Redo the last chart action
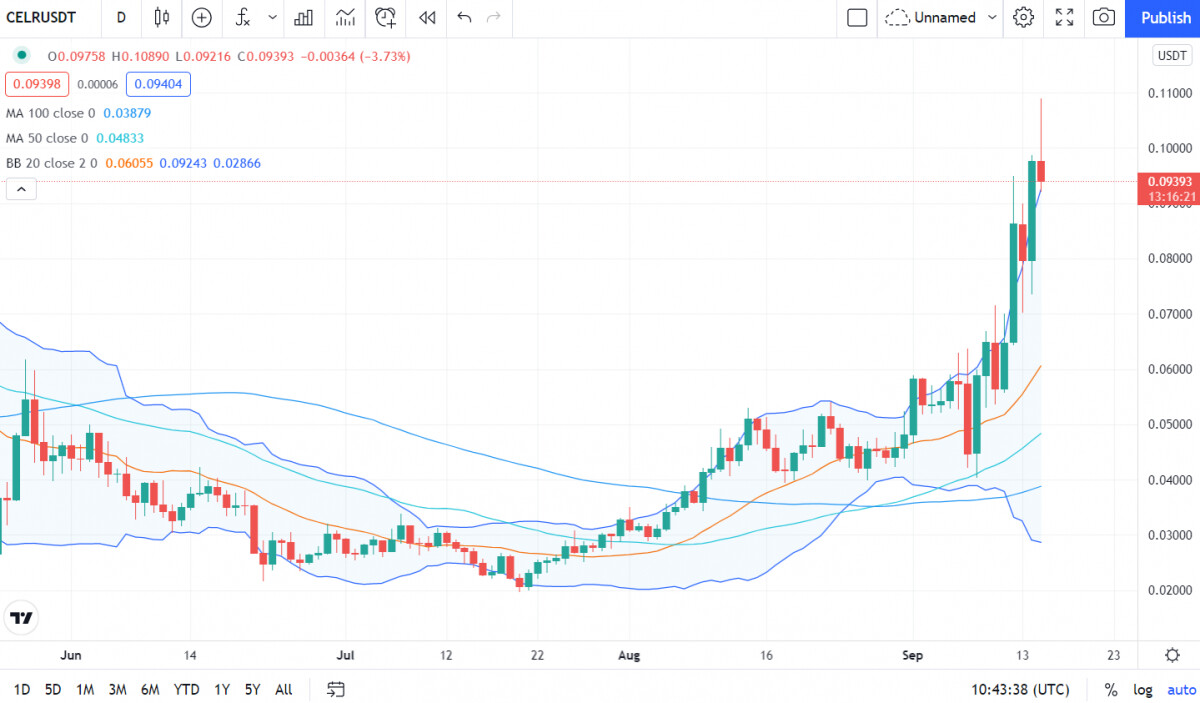The width and height of the screenshot is (1200, 703). tap(493, 17)
